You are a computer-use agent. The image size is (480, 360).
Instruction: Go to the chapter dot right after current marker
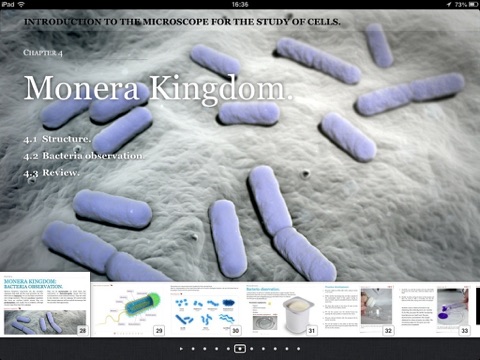pyautogui.click(x=252, y=349)
